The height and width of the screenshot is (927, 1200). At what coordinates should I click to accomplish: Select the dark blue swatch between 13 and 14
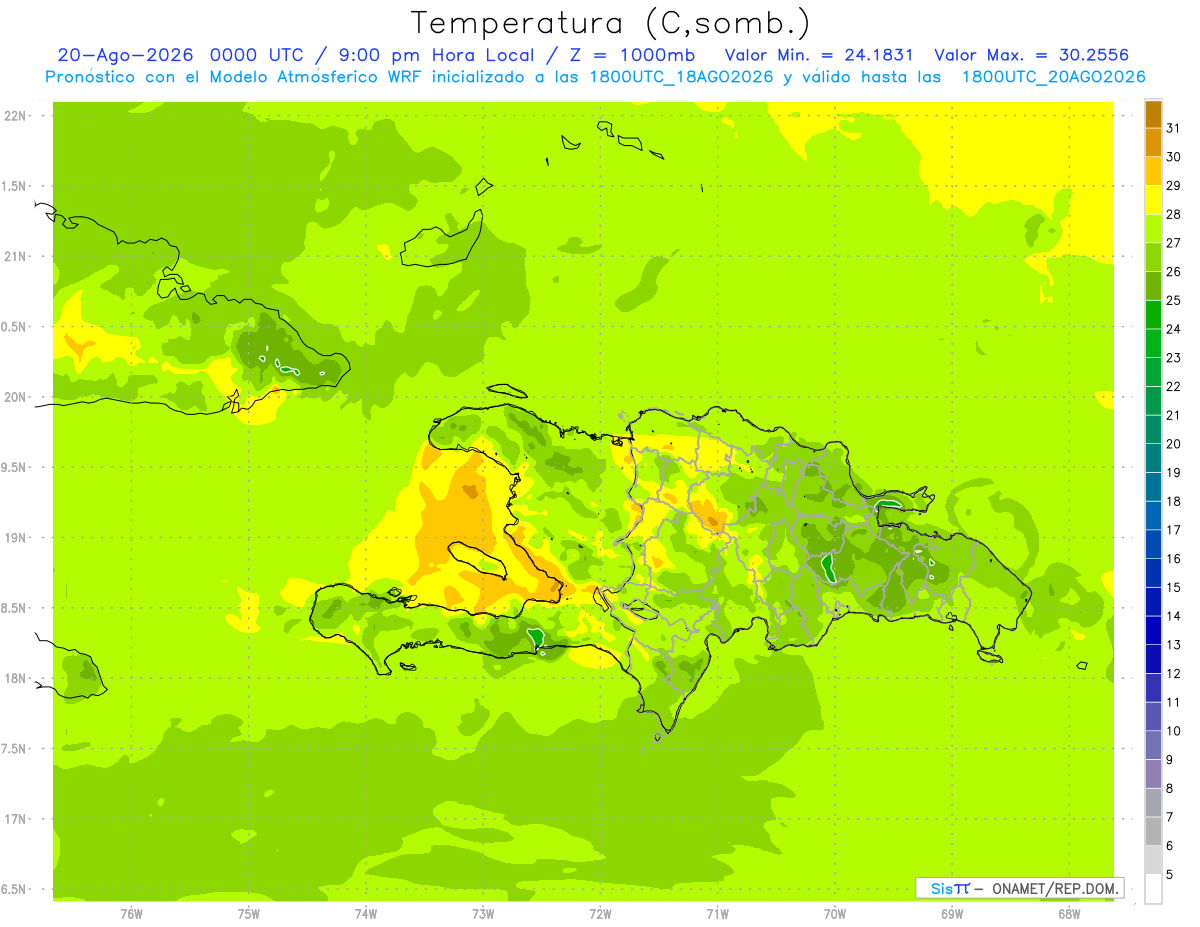1153,630
